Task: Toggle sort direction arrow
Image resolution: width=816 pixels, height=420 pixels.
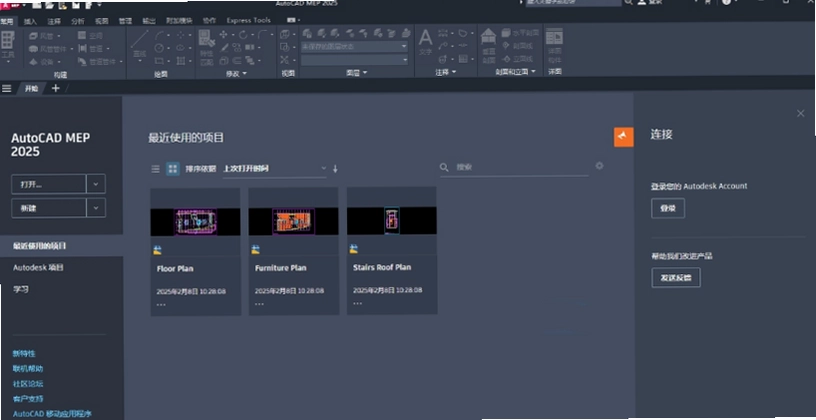Action: pos(335,169)
